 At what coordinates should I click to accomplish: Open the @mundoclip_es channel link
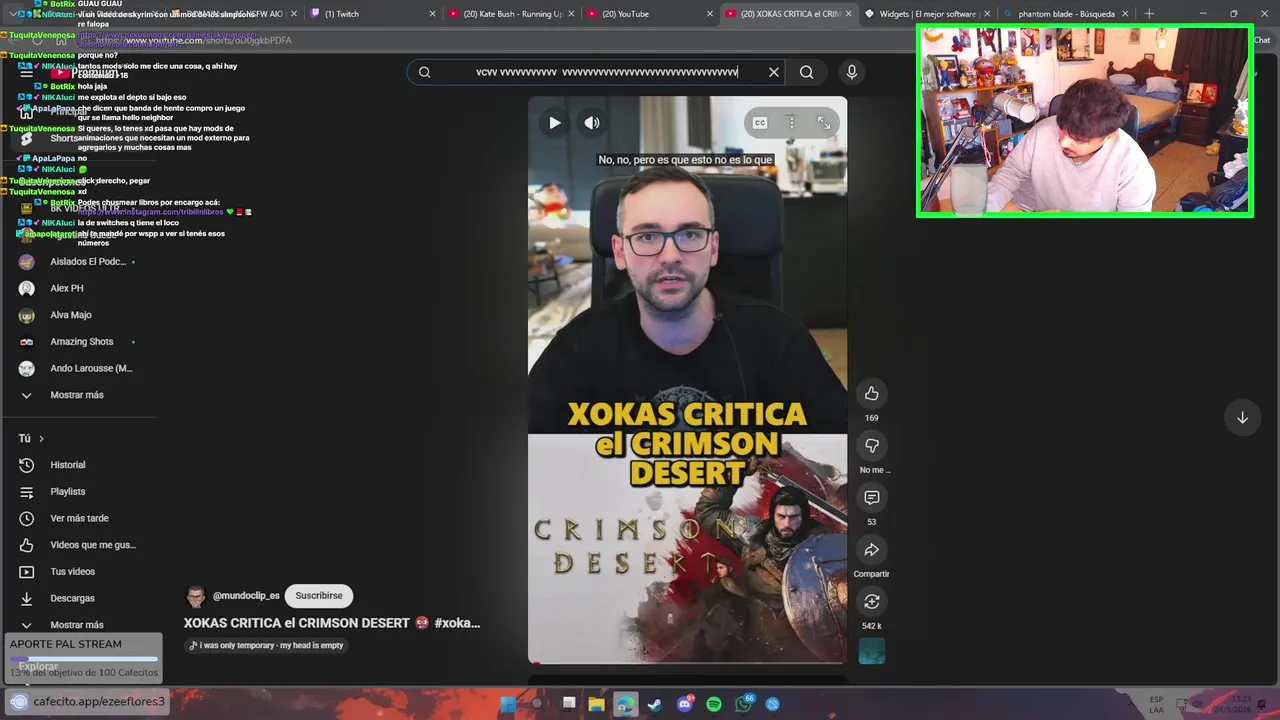(246, 596)
